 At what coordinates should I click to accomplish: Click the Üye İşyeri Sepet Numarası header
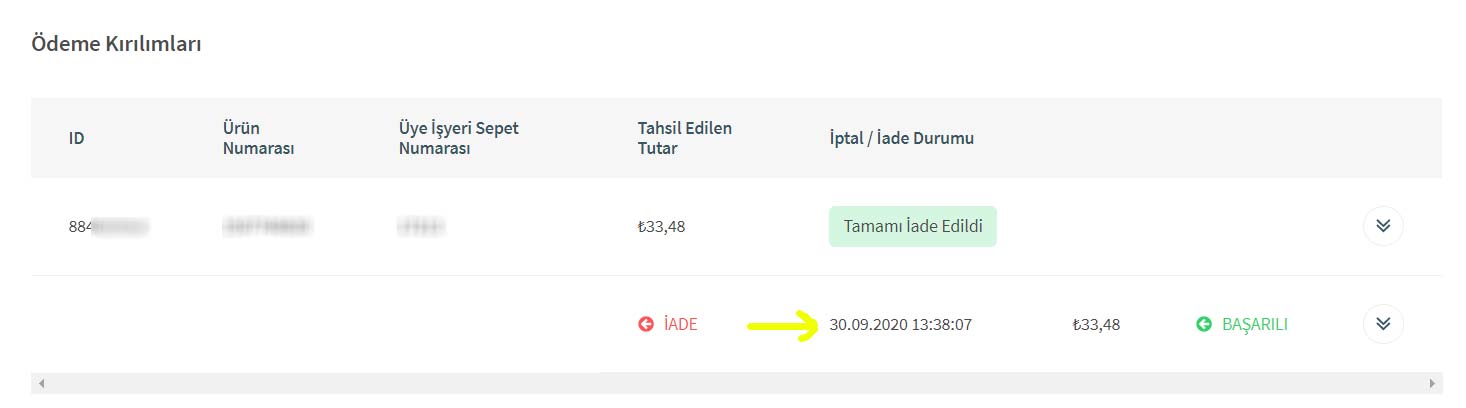pos(458,138)
